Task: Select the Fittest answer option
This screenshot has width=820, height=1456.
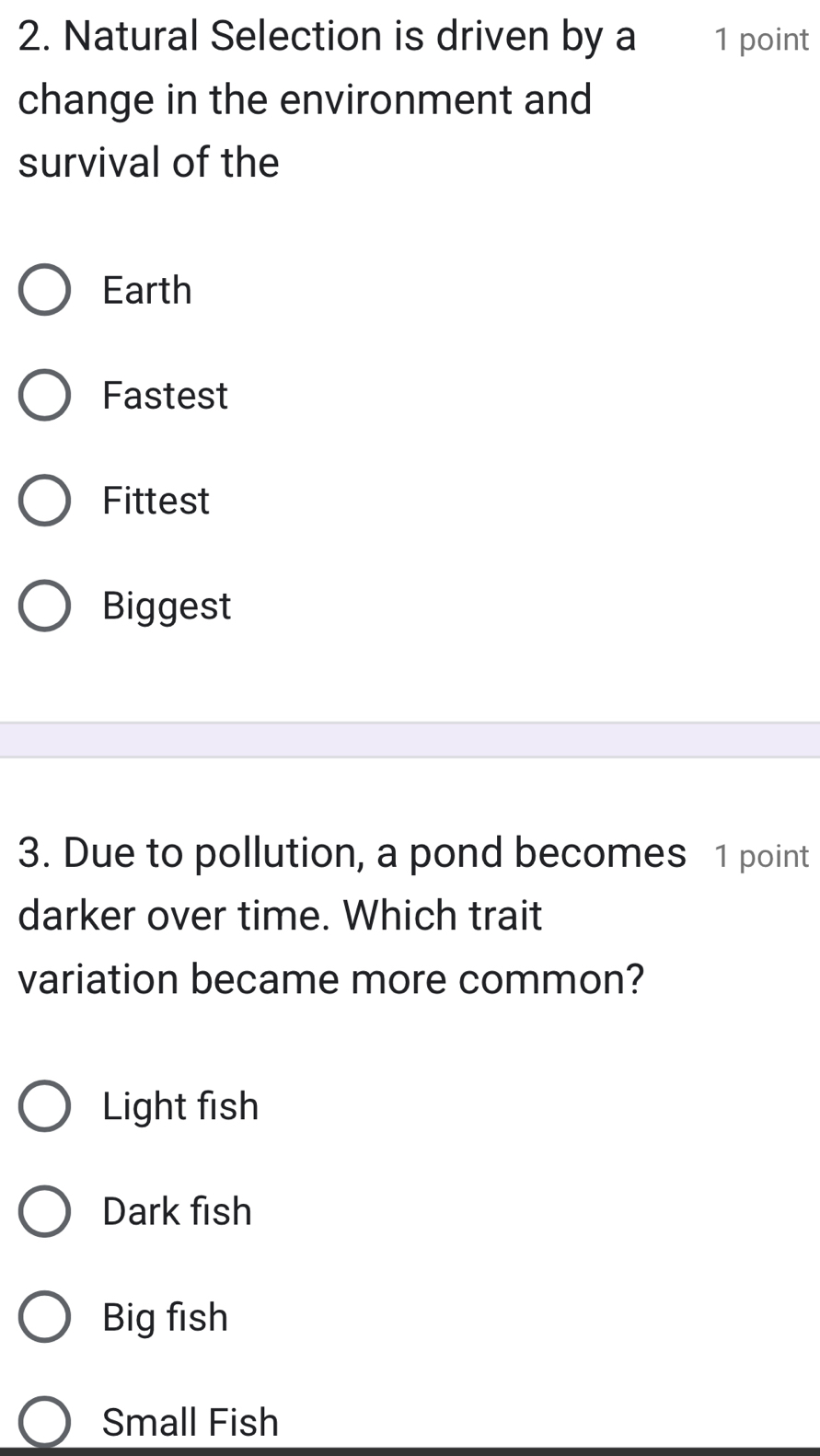Action: (x=43, y=500)
